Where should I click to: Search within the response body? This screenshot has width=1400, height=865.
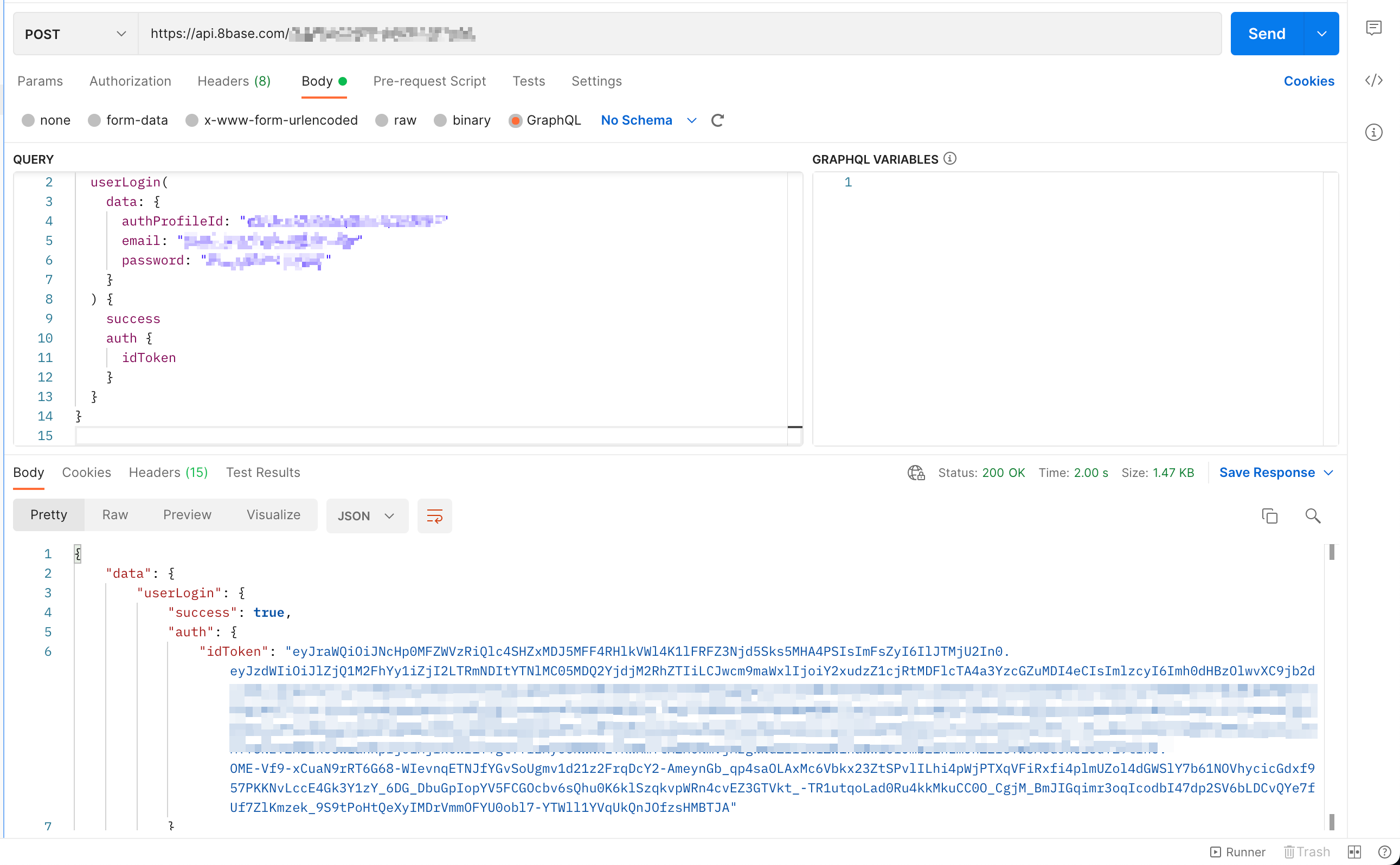click(x=1312, y=516)
